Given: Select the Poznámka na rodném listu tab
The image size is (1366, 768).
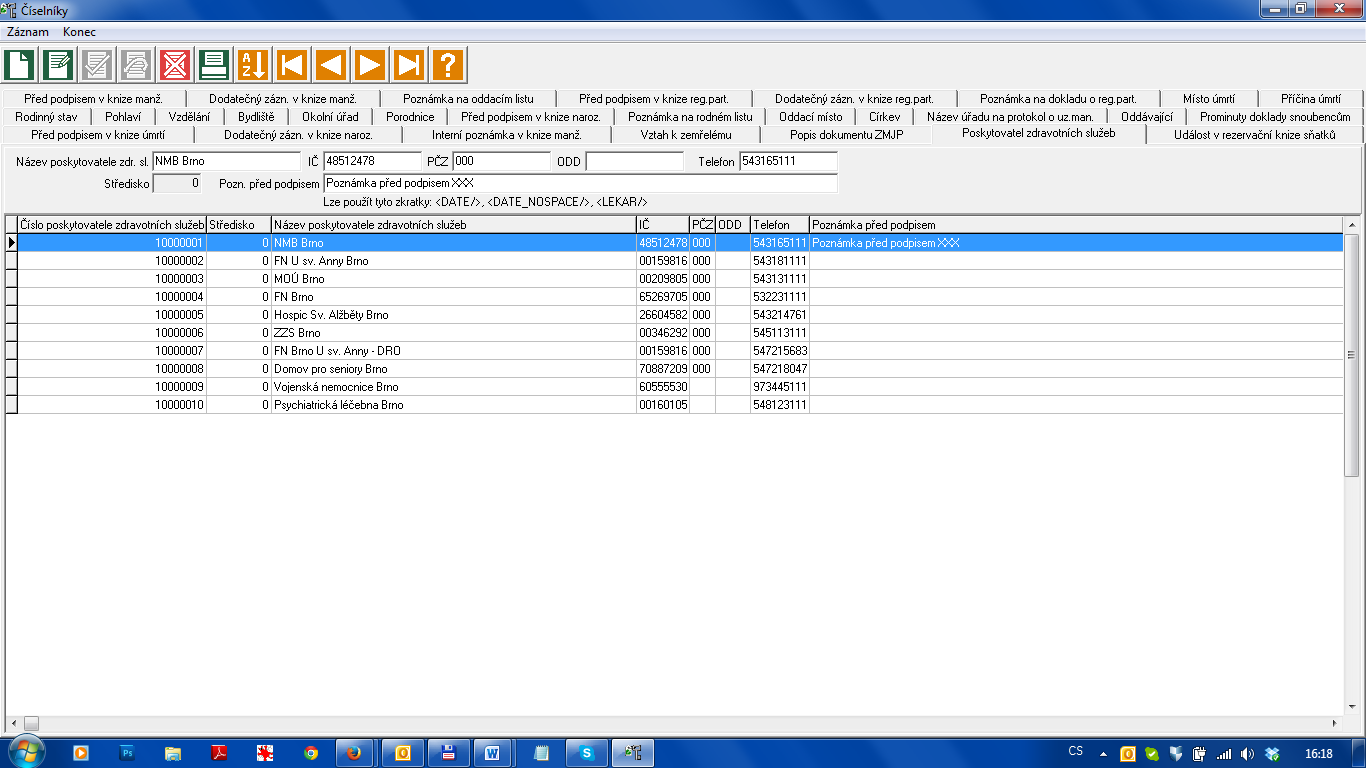Looking at the screenshot, I should 690,117.
